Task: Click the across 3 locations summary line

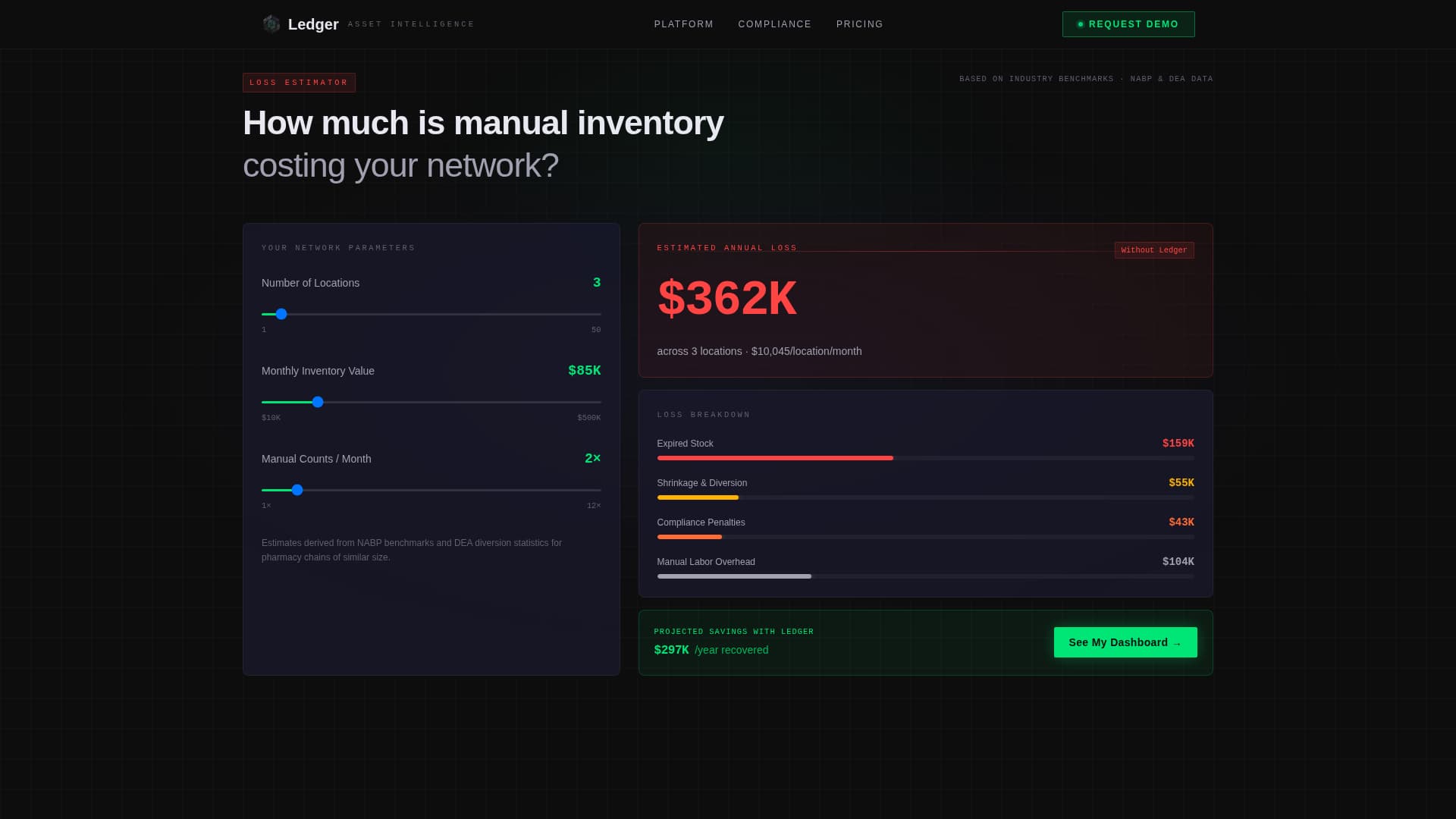Action: (760, 351)
